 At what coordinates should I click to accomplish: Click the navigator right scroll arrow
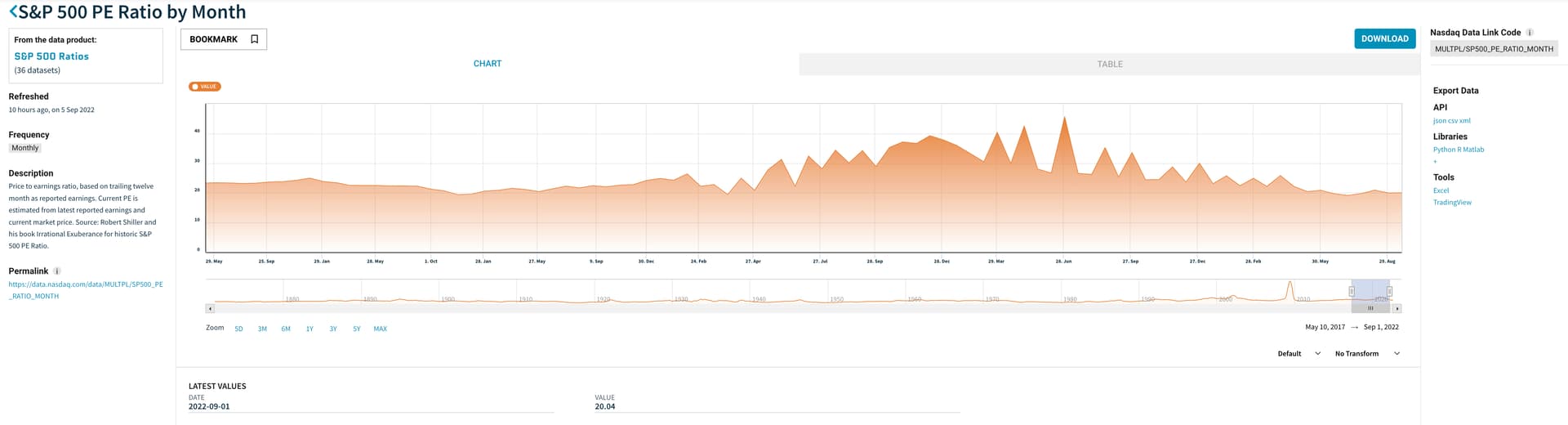tap(1396, 309)
